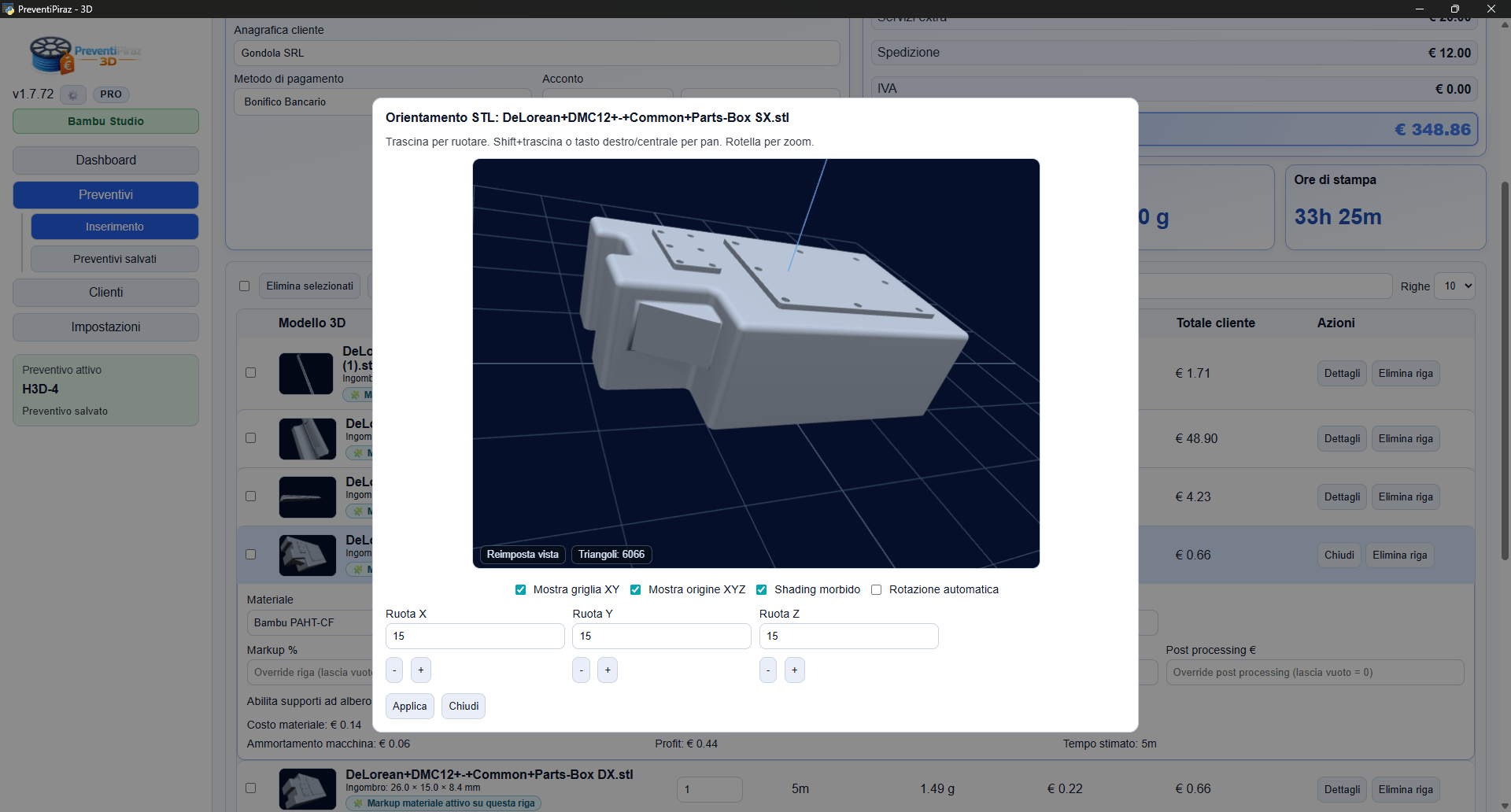This screenshot has height=812, width=1511.
Task: Go to Preventivi salvati
Action: pyautogui.click(x=114, y=259)
